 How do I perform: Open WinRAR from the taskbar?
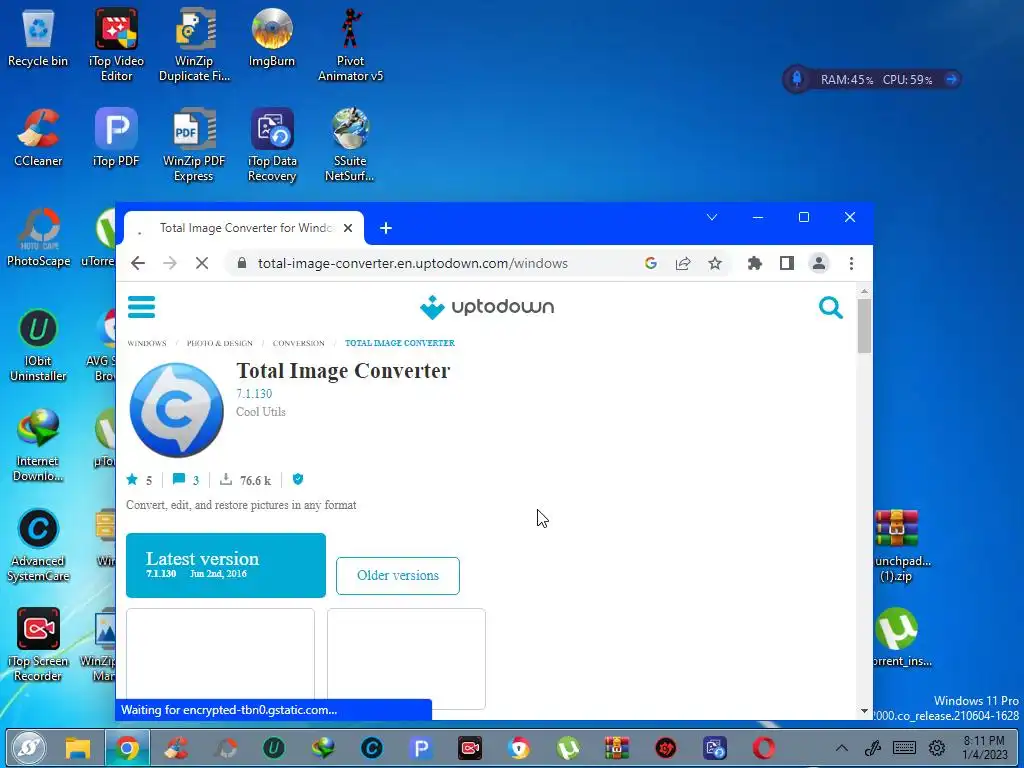pyautogui.click(x=616, y=748)
